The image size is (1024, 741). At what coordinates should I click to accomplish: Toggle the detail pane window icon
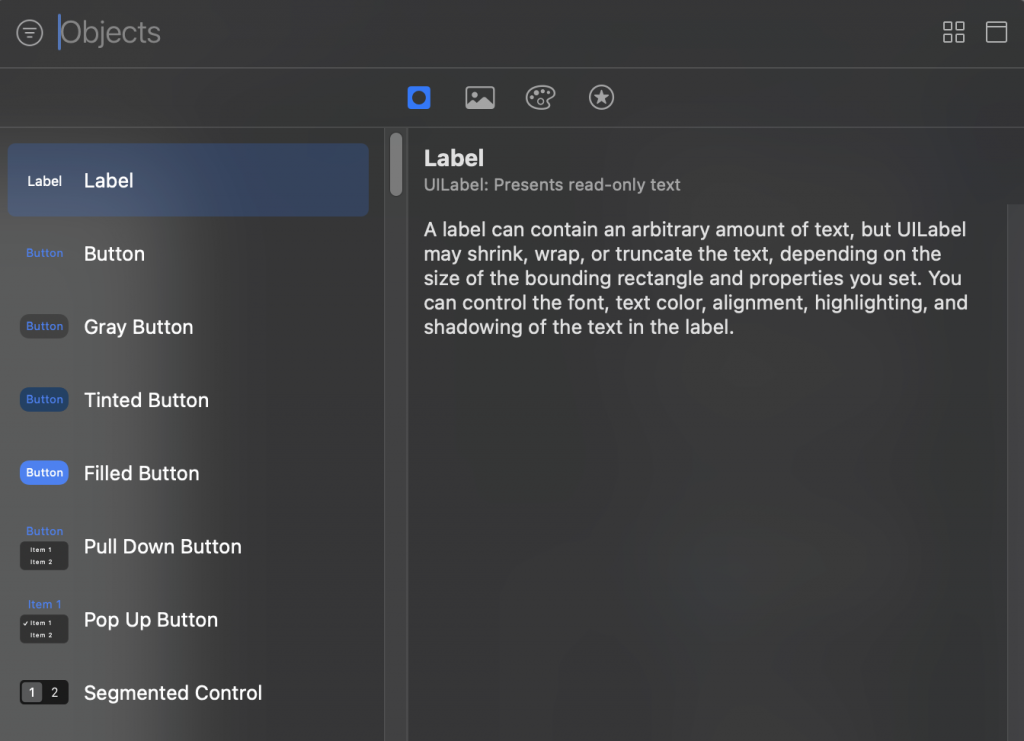[x=996, y=32]
